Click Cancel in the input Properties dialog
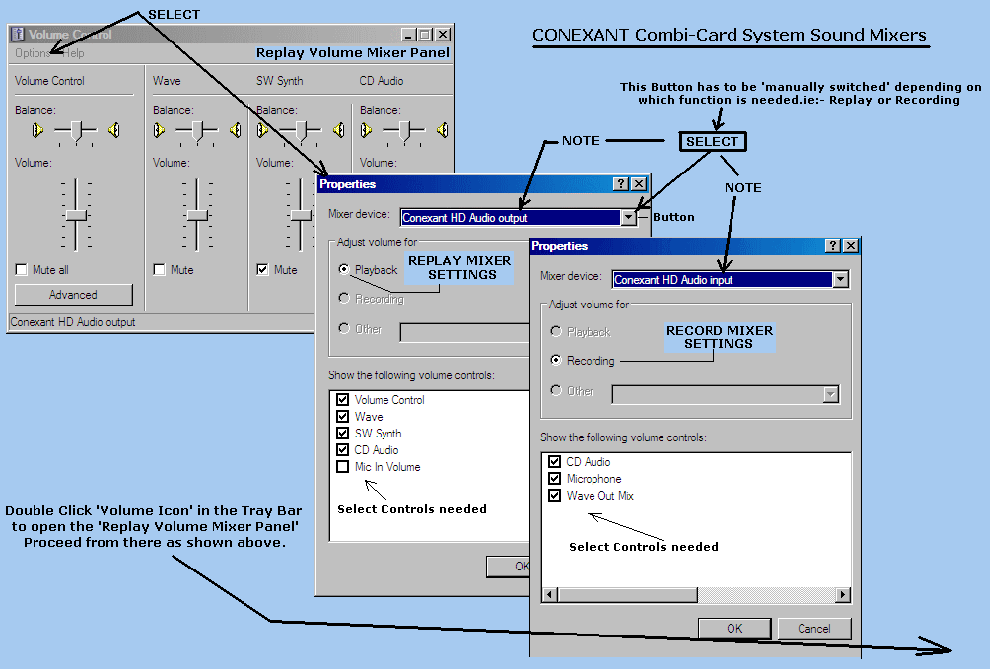990x669 pixels. 814,629
